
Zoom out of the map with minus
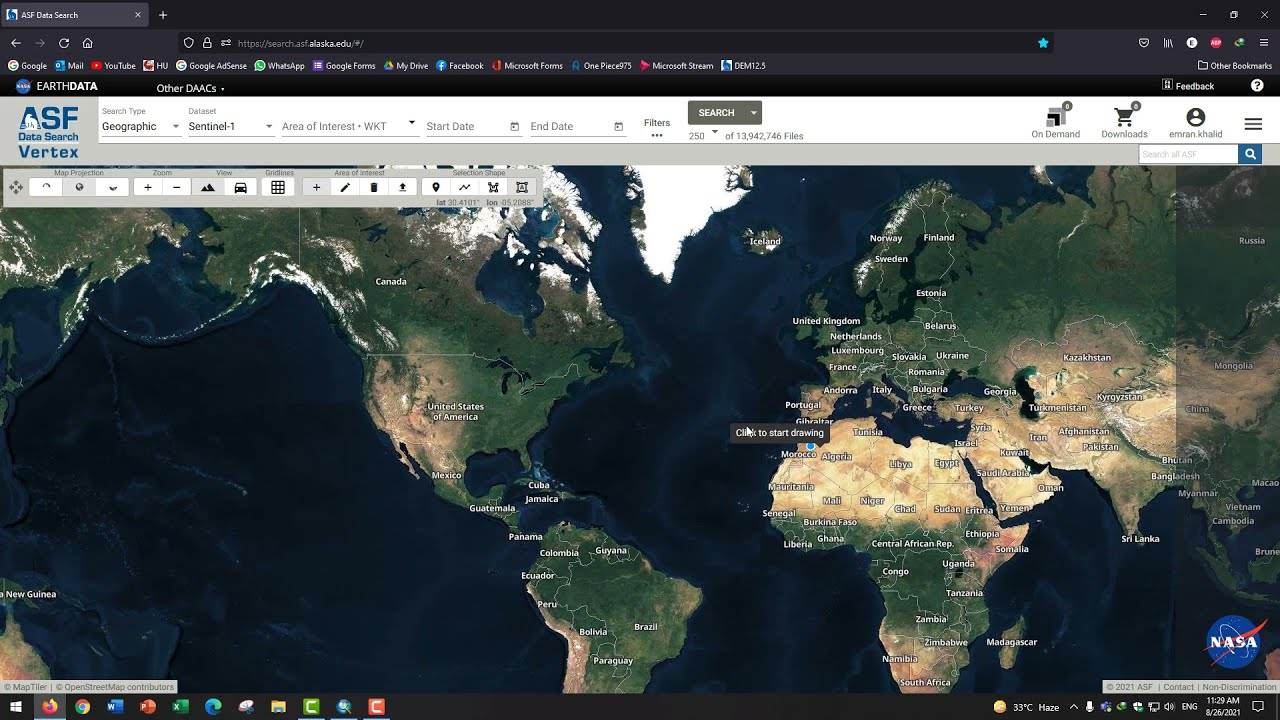[x=177, y=187]
